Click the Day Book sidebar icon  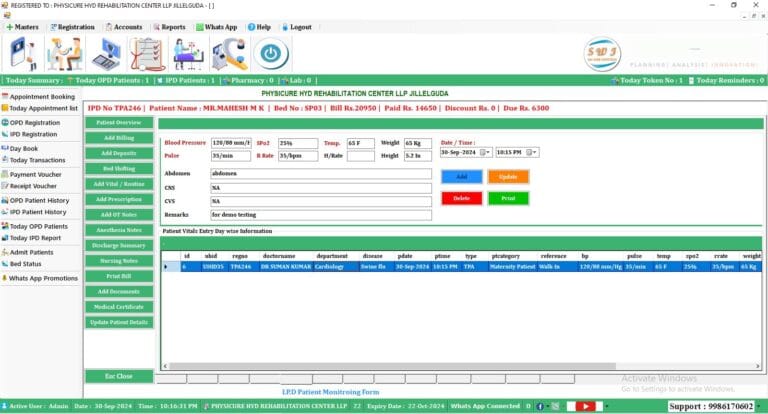point(5,148)
